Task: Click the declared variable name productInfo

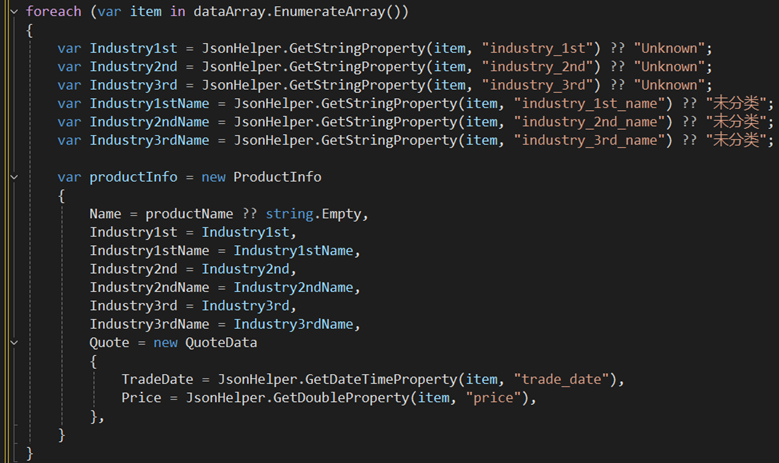Action: coord(133,177)
